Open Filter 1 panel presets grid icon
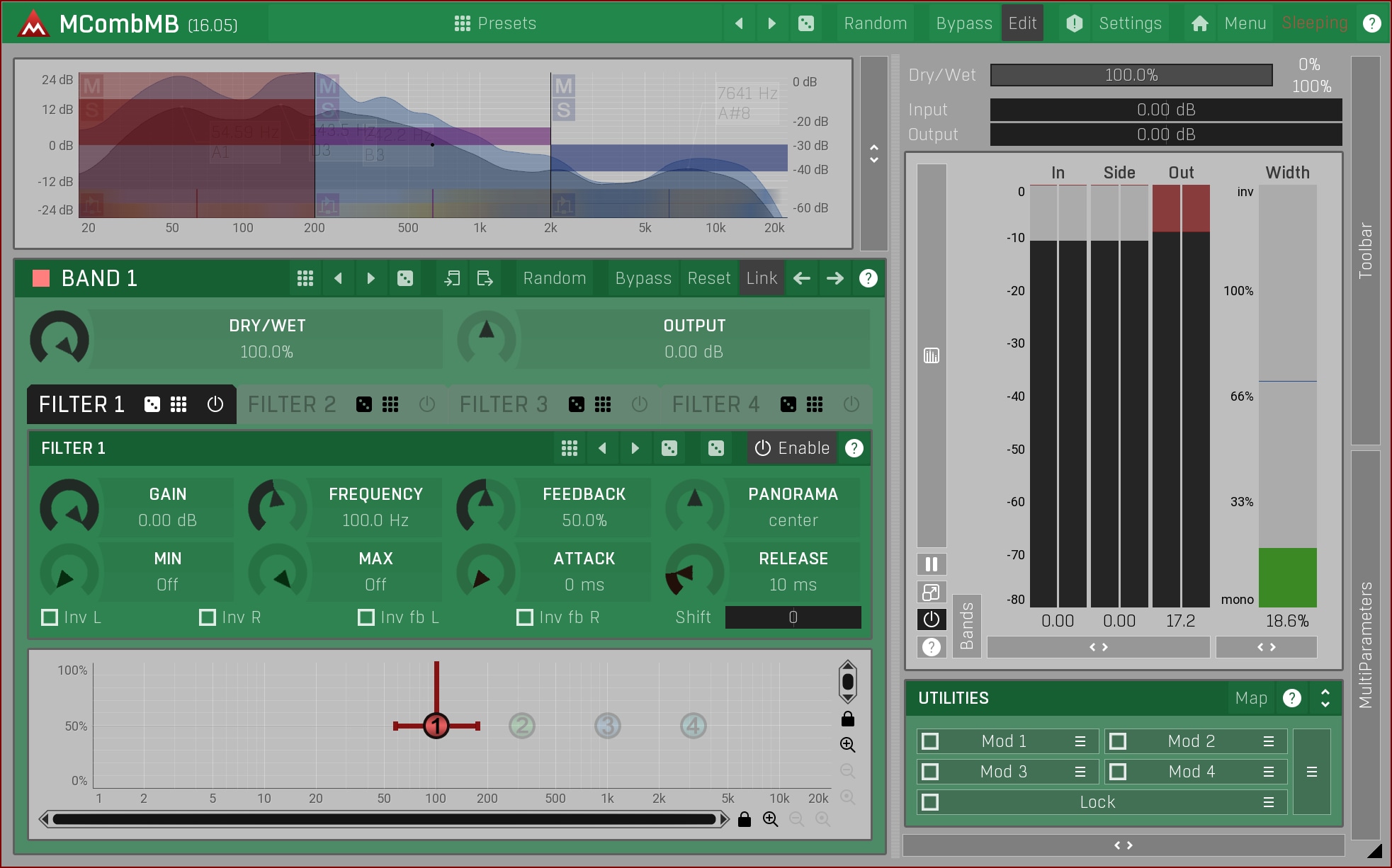1392x868 pixels. coord(570,448)
